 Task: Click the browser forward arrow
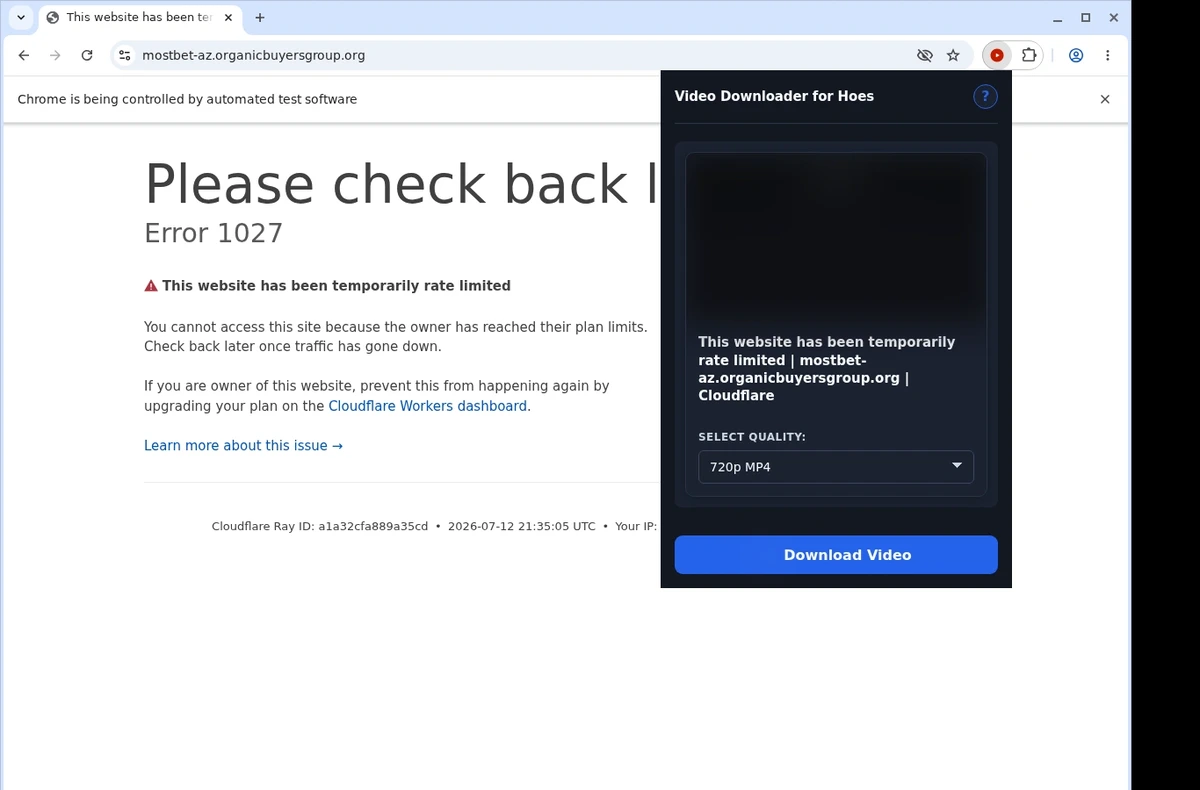55,56
